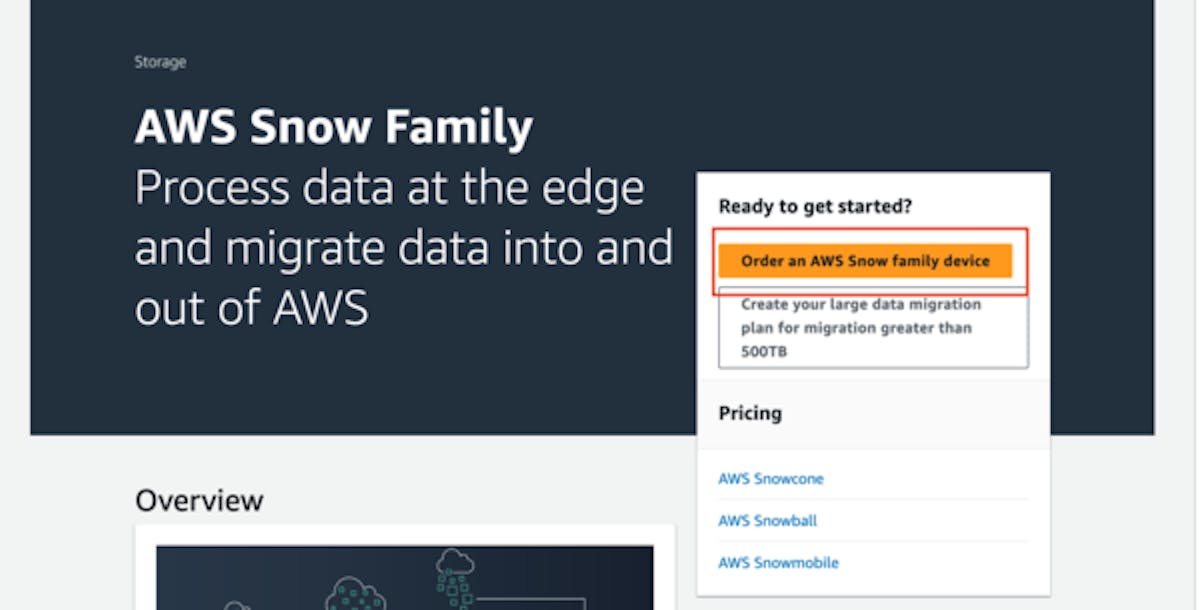
Task: Order an AWS Snow family device
Action: point(867,260)
